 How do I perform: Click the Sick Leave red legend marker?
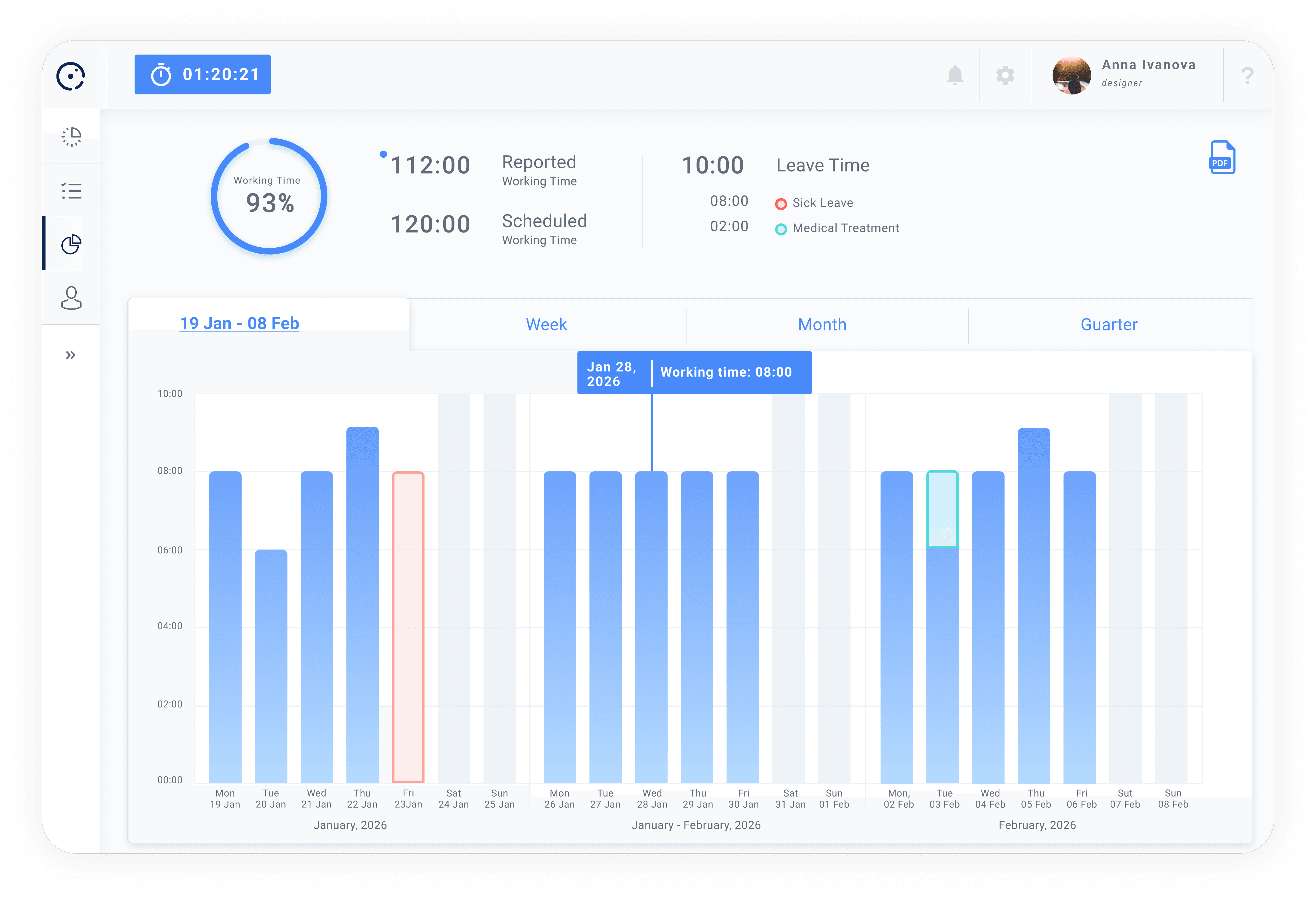click(x=781, y=204)
